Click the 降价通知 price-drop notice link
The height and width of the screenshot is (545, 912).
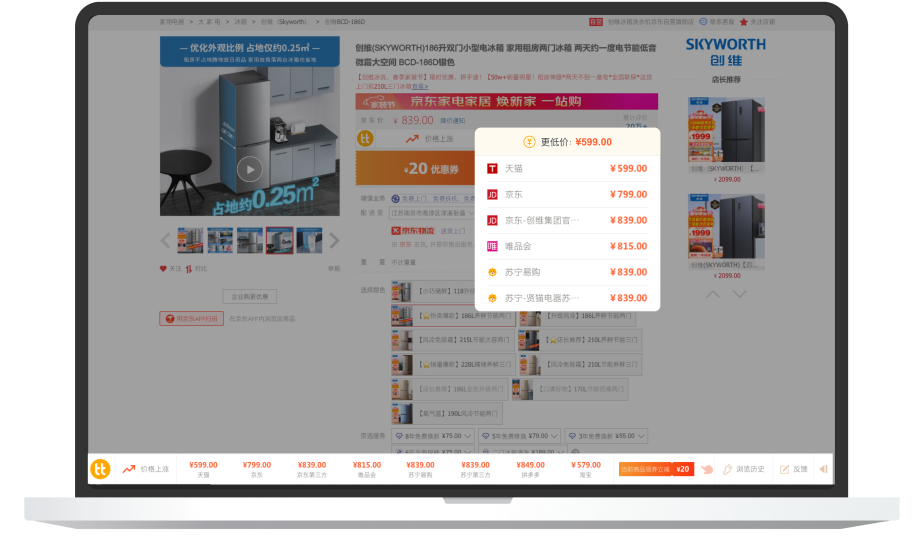(453, 121)
